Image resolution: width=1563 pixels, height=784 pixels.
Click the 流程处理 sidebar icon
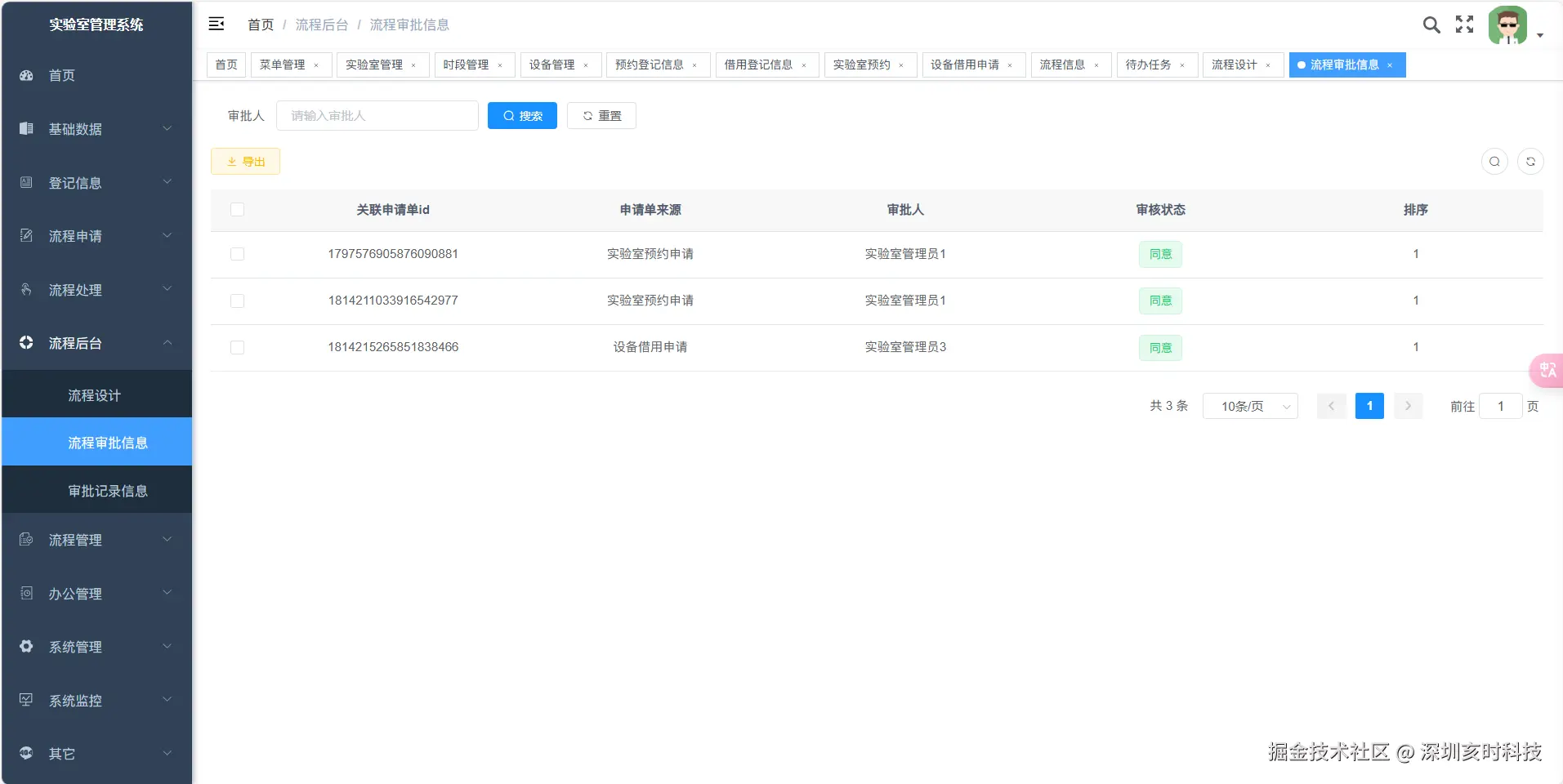pyautogui.click(x=26, y=290)
